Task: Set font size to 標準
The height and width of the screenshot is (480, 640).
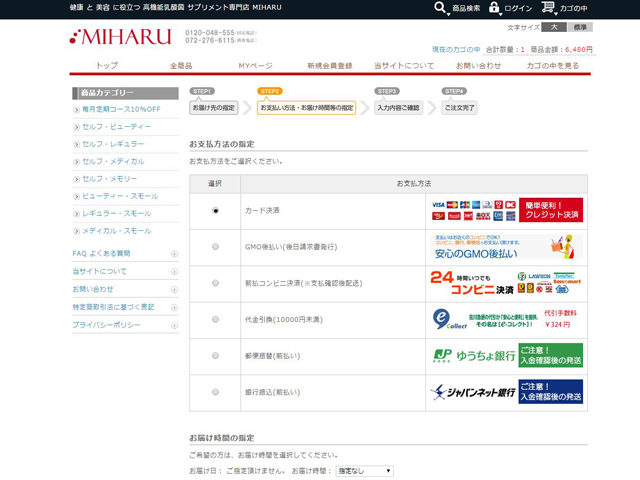Action: point(580,27)
